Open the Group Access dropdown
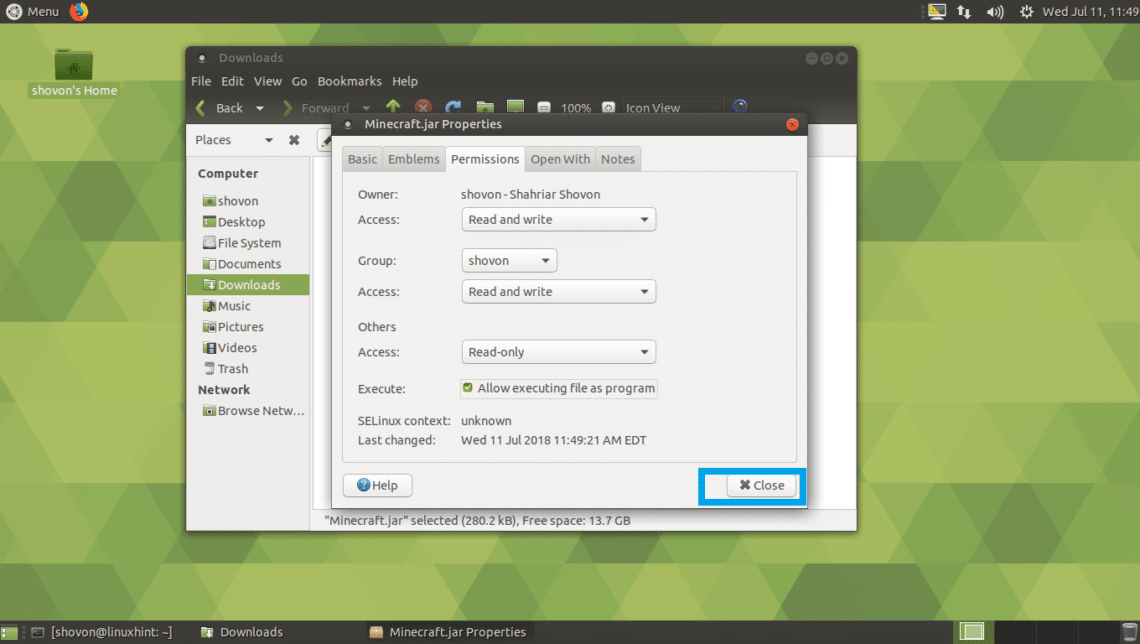This screenshot has height=644, width=1140. tap(559, 292)
